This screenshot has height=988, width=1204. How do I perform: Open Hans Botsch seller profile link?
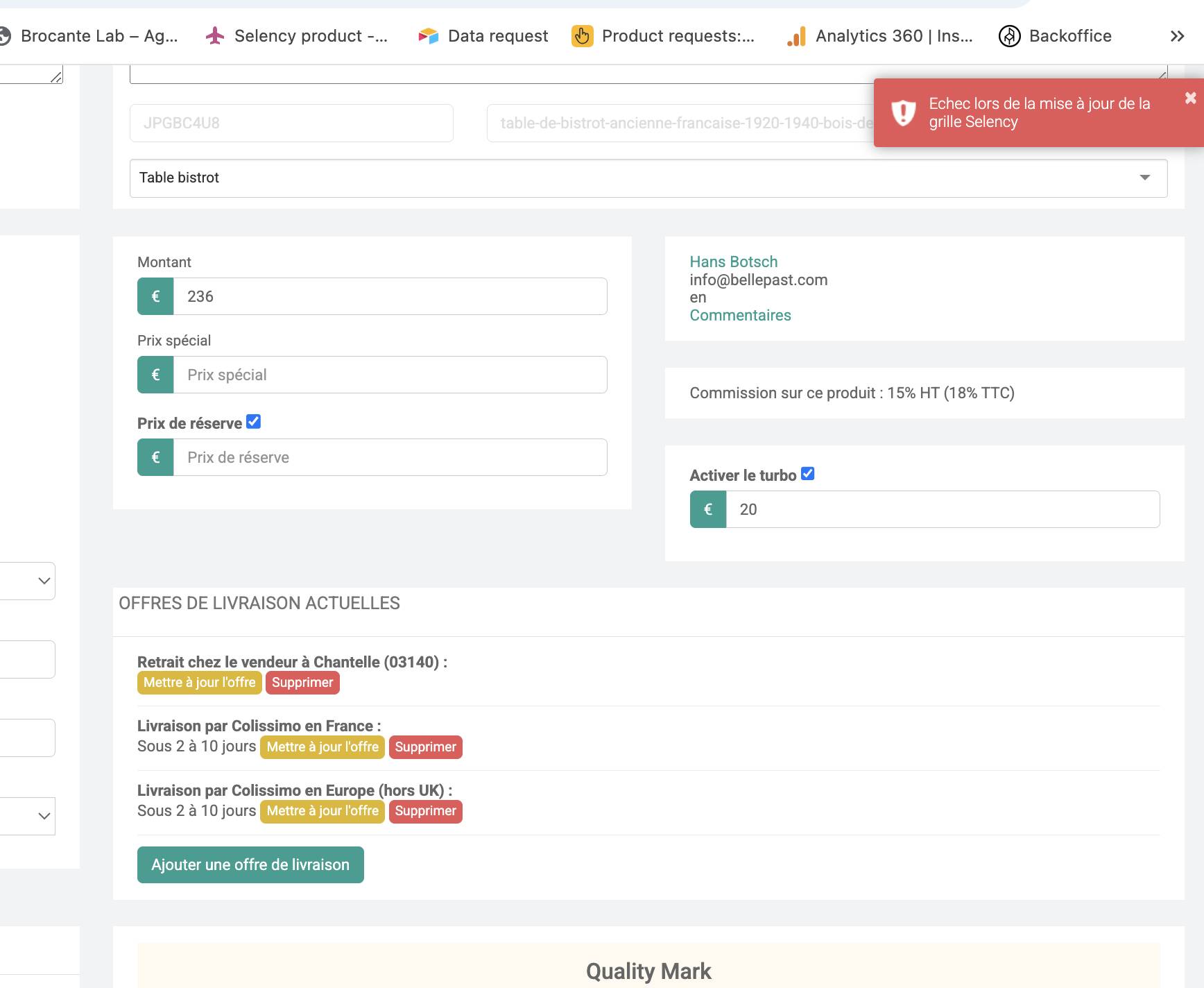tap(733, 262)
